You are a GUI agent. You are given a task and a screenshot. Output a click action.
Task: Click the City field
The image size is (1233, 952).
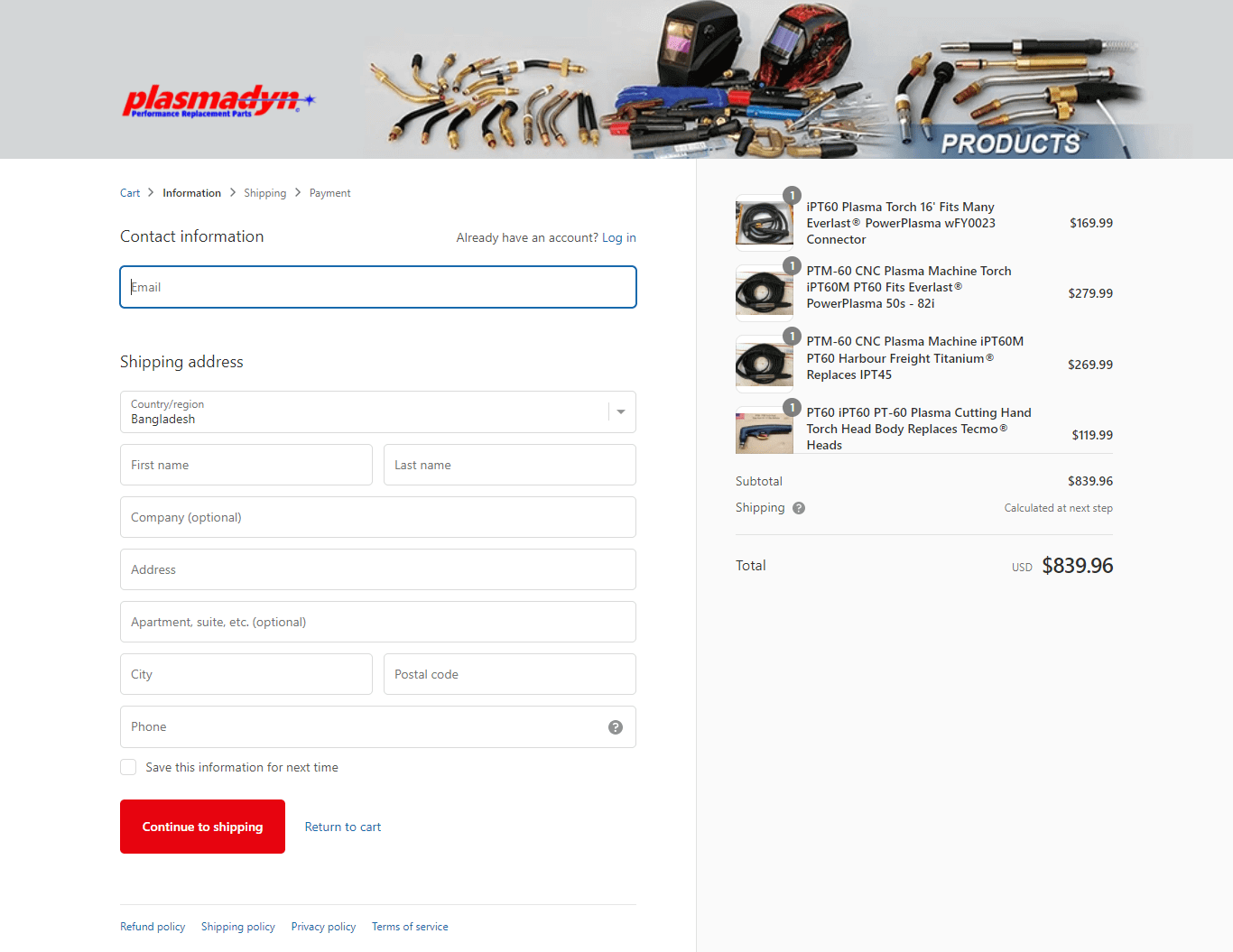(x=246, y=674)
